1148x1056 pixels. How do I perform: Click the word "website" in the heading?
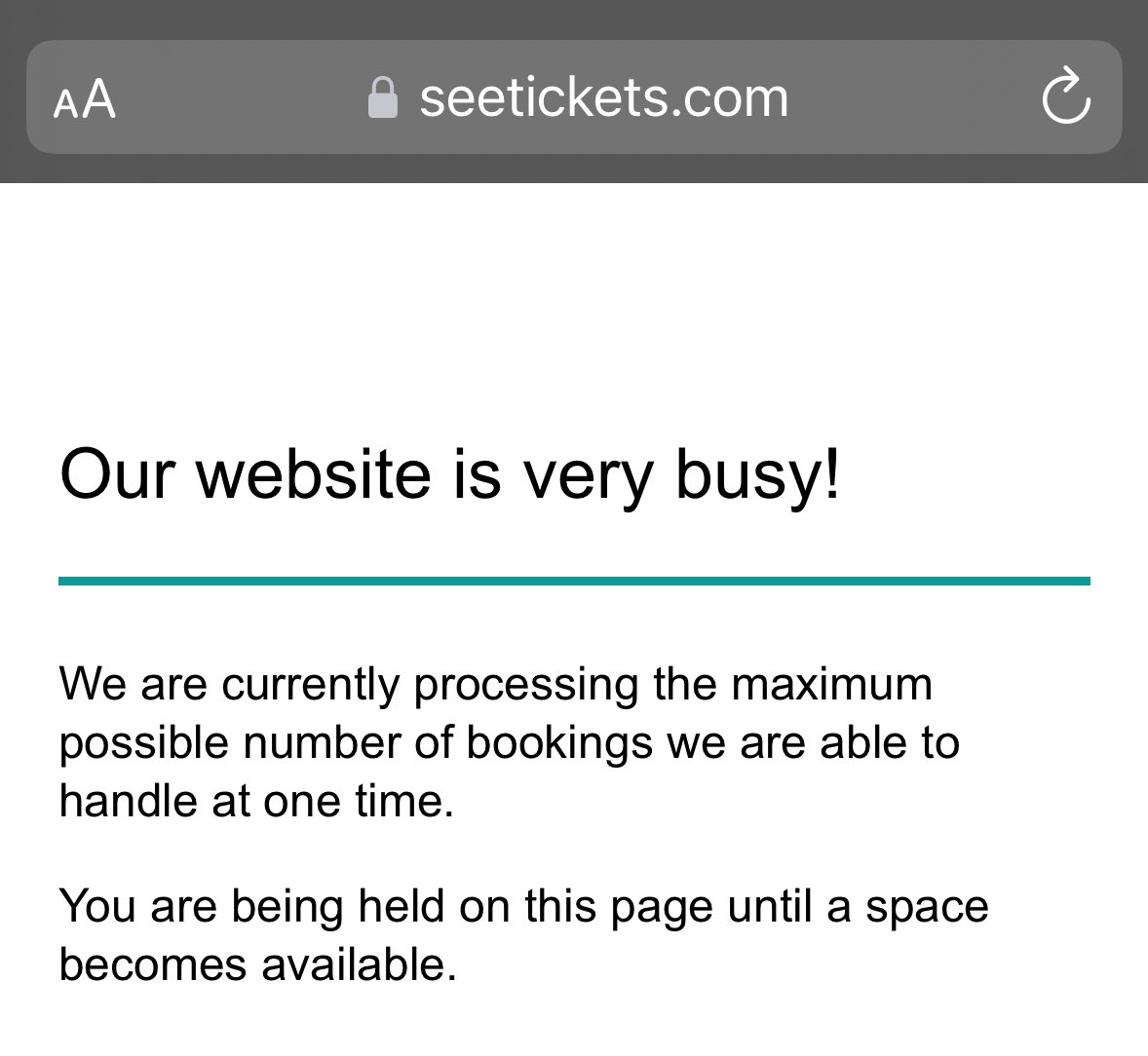click(314, 475)
